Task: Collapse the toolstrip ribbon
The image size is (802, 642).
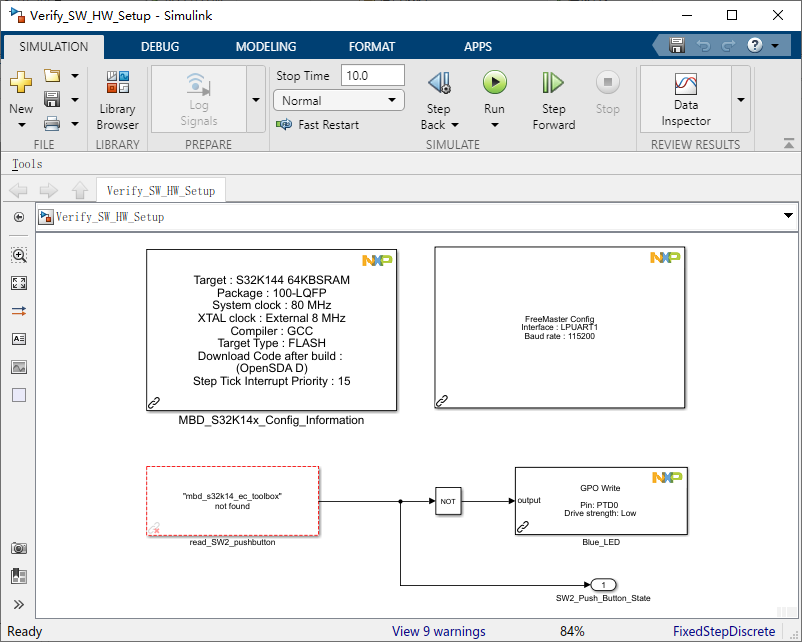Action: pyautogui.click(x=789, y=144)
